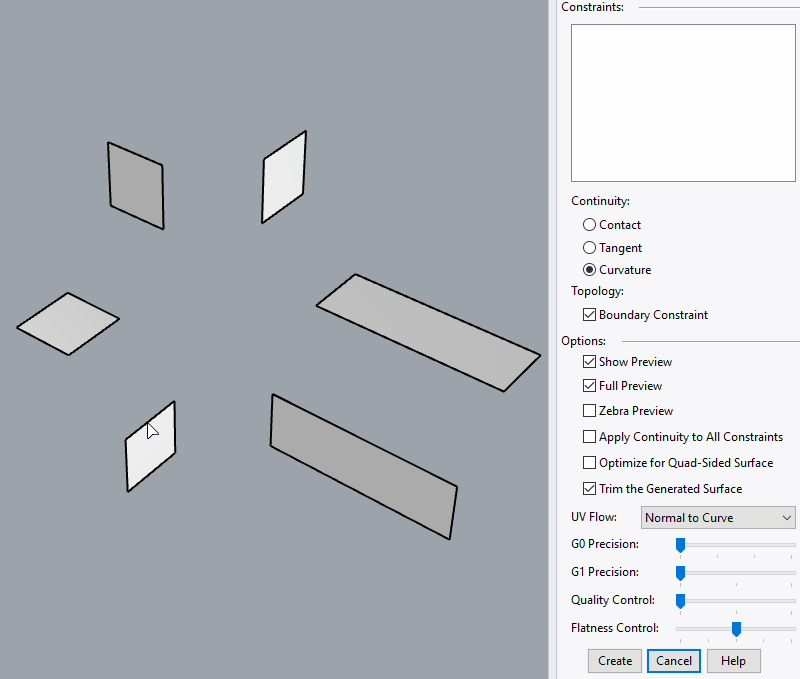Screen dimensions: 800x679
Task: Click inside the empty Constraints list box
Action: (683, 103)
